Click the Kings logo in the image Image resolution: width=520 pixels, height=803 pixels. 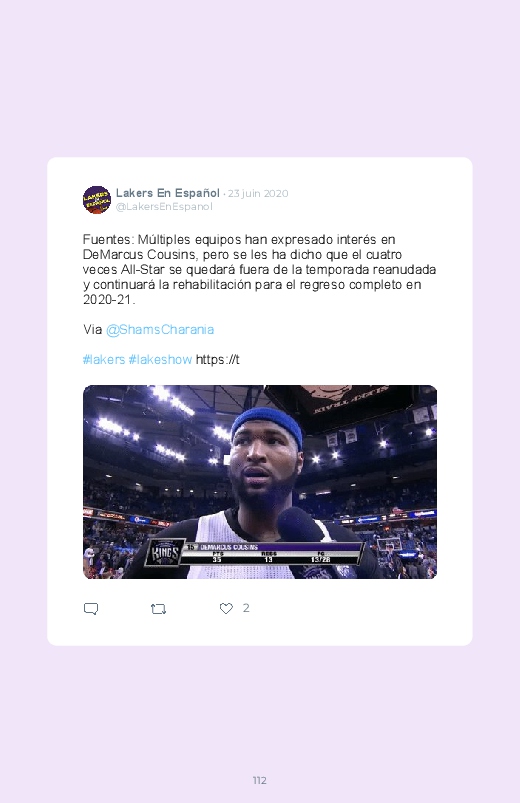coord(165,553)
